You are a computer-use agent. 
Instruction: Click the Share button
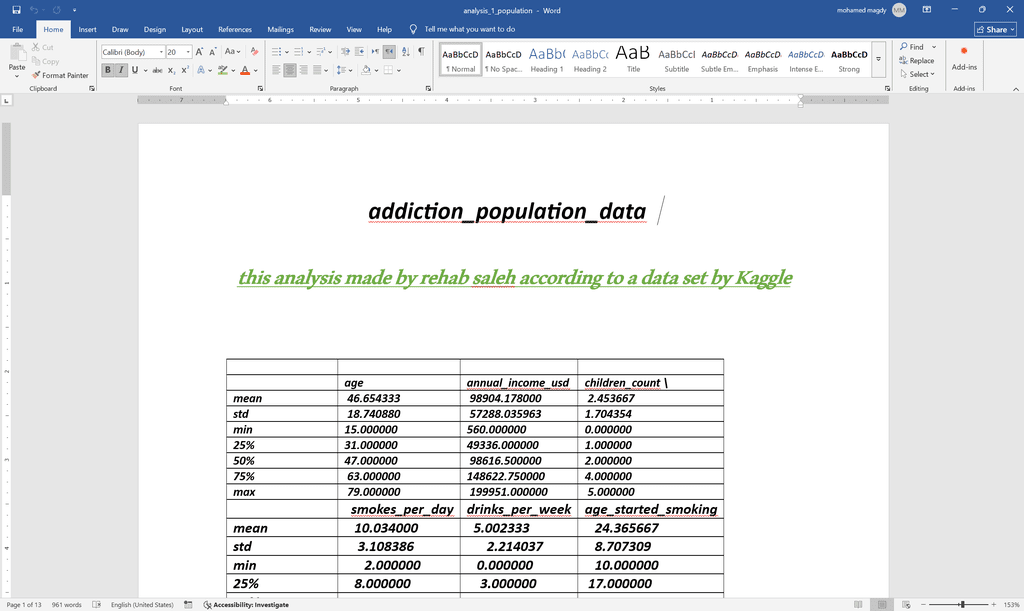995,29
